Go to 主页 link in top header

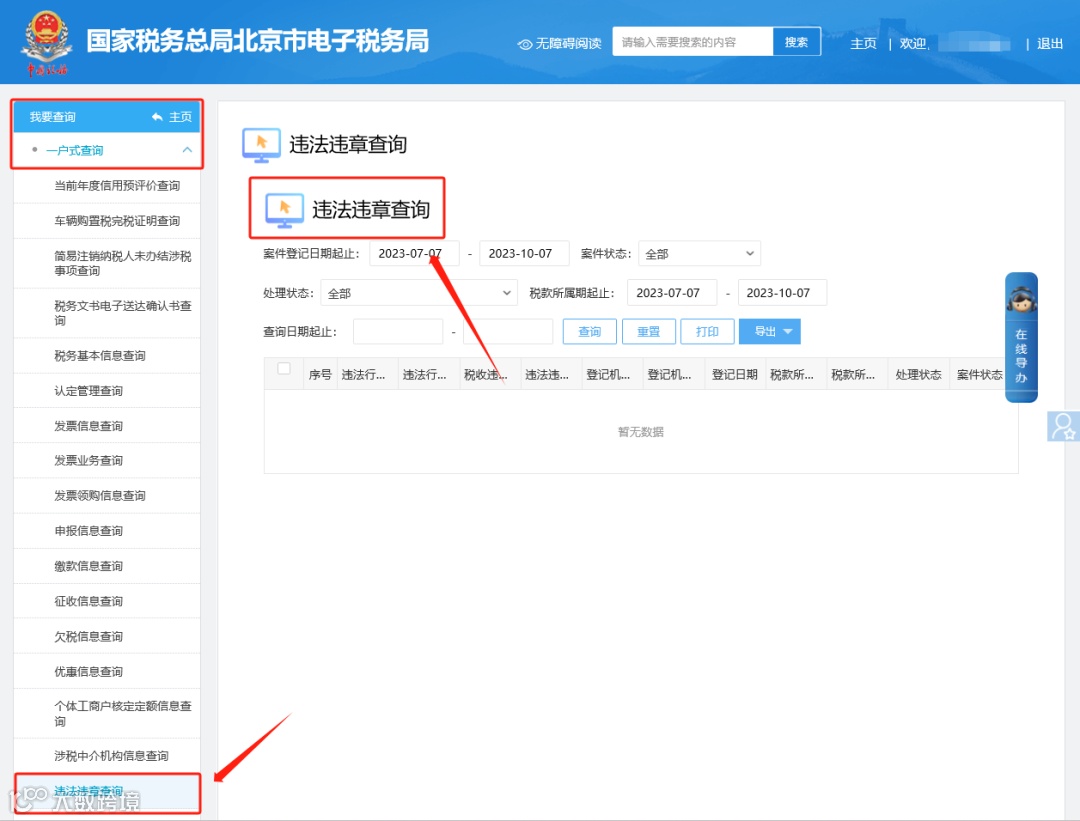[x=863, y=44]
